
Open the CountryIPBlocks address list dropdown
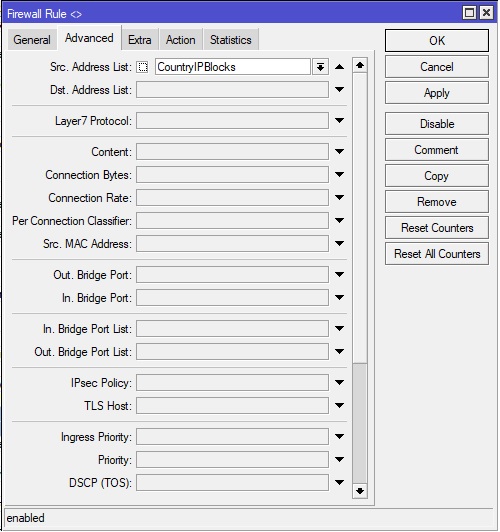pos(320,67)
